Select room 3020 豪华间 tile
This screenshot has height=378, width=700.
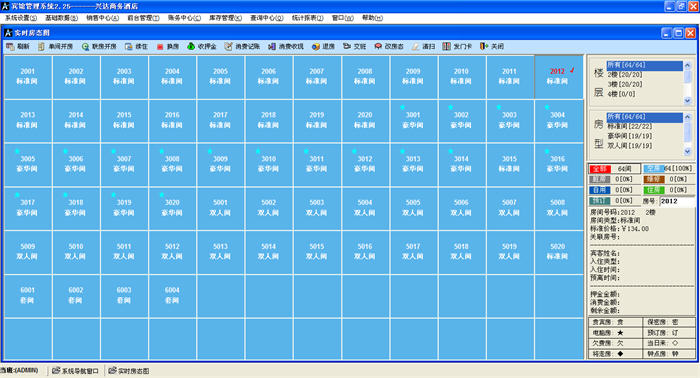[x=172, y=208]
